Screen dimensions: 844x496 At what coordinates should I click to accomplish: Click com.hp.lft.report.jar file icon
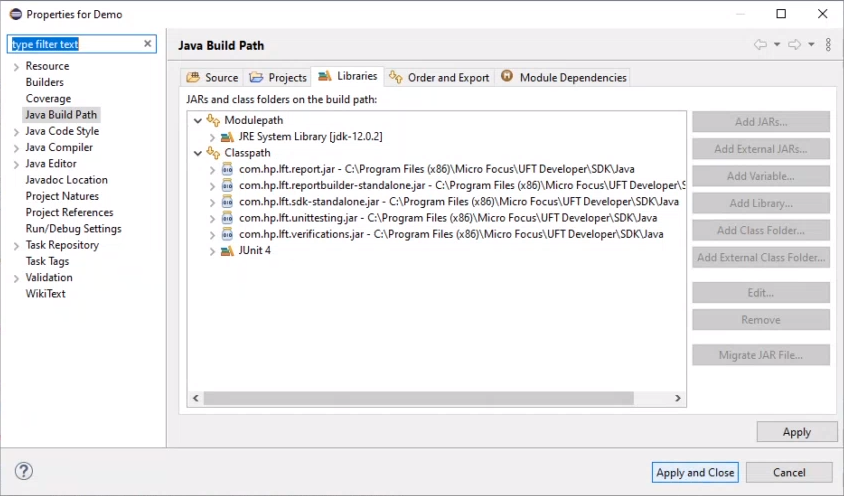[229, 169]
